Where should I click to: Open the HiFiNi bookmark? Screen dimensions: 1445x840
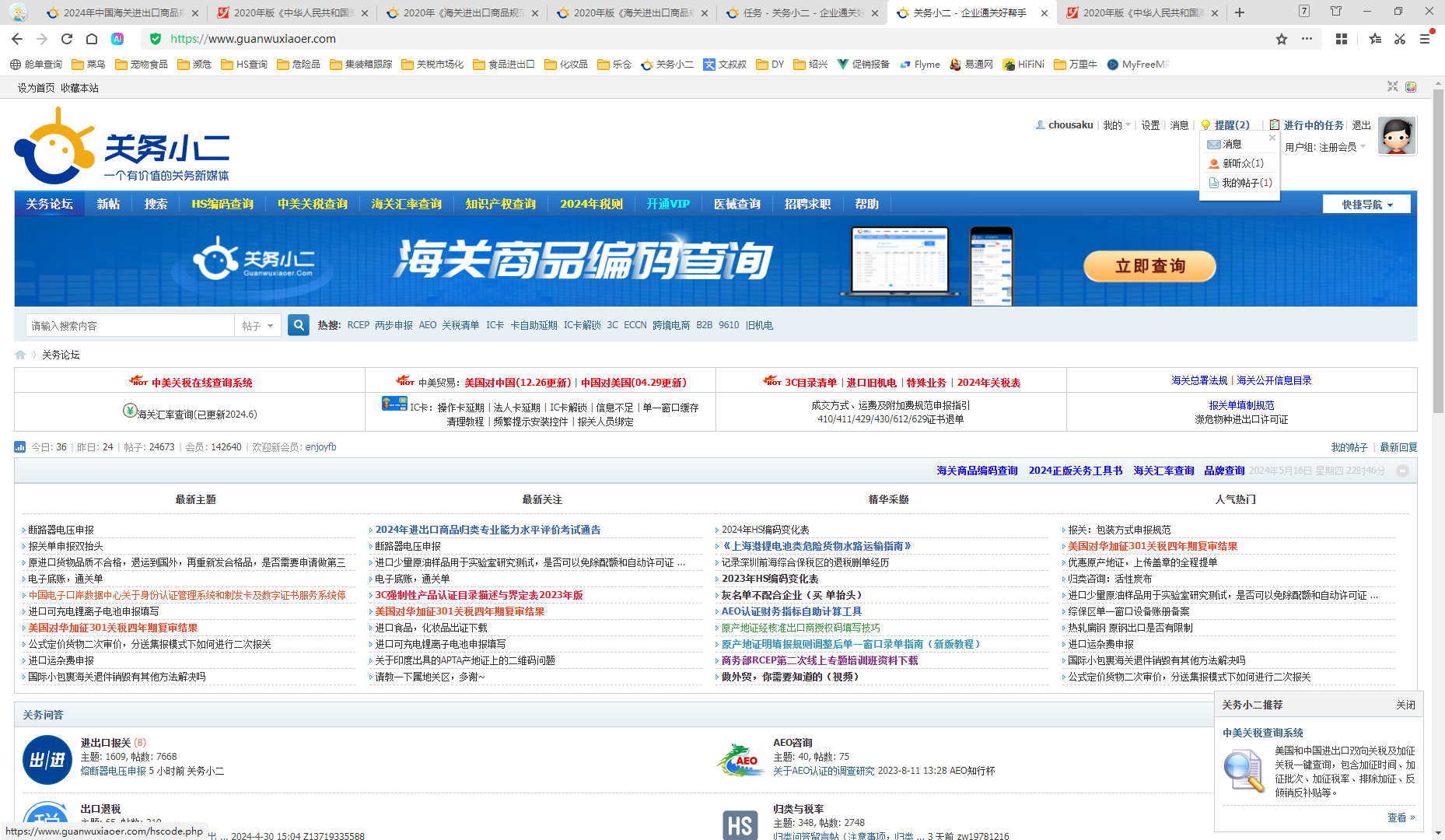click(x=1023, y=65)
